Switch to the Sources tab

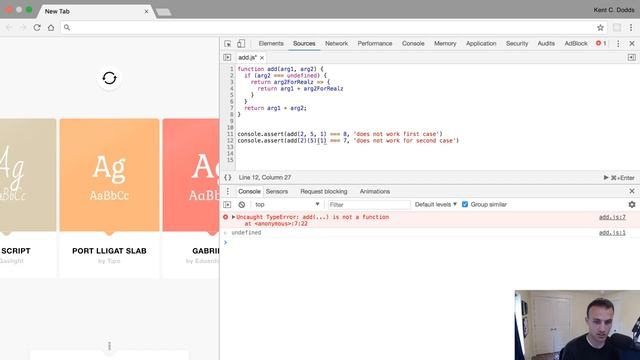coord(304,44)
